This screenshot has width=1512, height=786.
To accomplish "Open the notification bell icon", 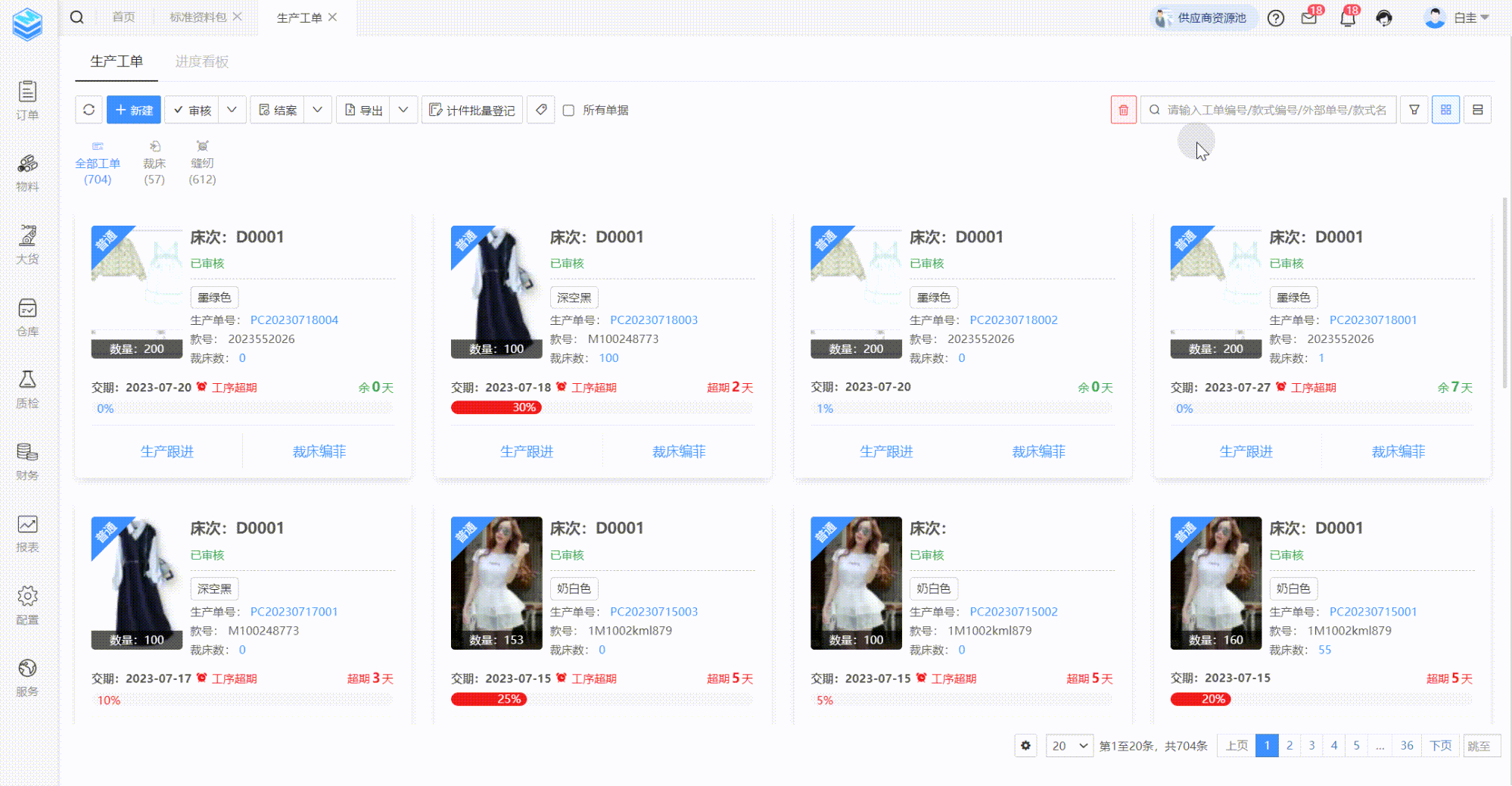I will (x=1347, y=18).
